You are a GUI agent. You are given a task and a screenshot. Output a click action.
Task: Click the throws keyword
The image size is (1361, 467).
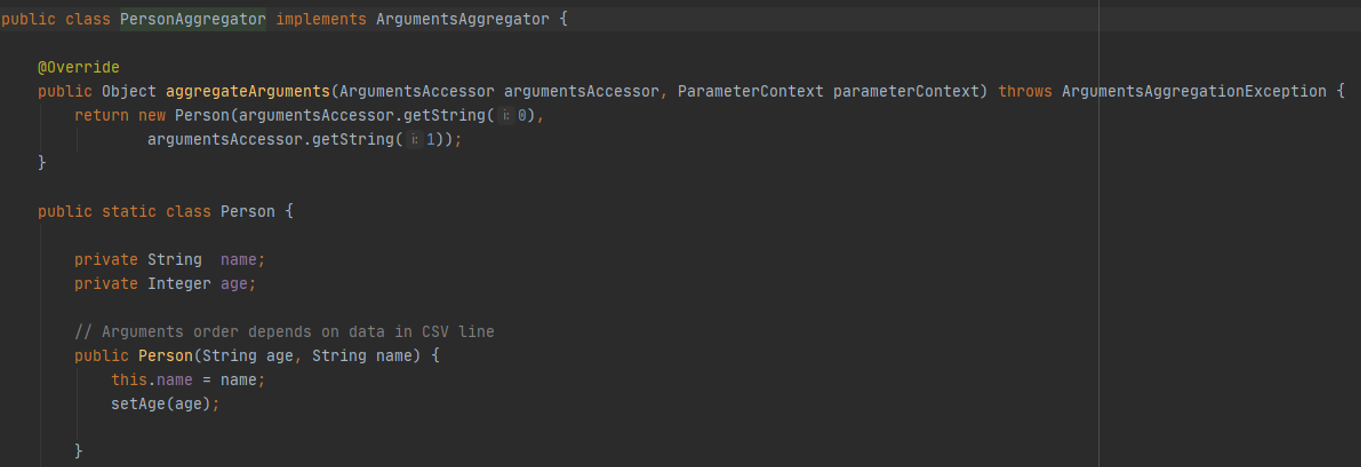(x=1025, y=91)
